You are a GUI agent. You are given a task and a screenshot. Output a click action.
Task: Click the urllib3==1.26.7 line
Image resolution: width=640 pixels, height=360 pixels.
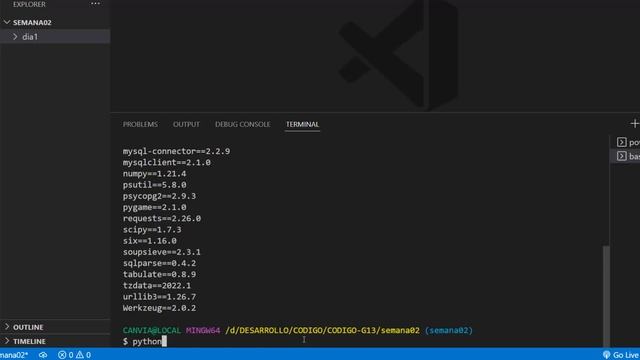(159, 297)
